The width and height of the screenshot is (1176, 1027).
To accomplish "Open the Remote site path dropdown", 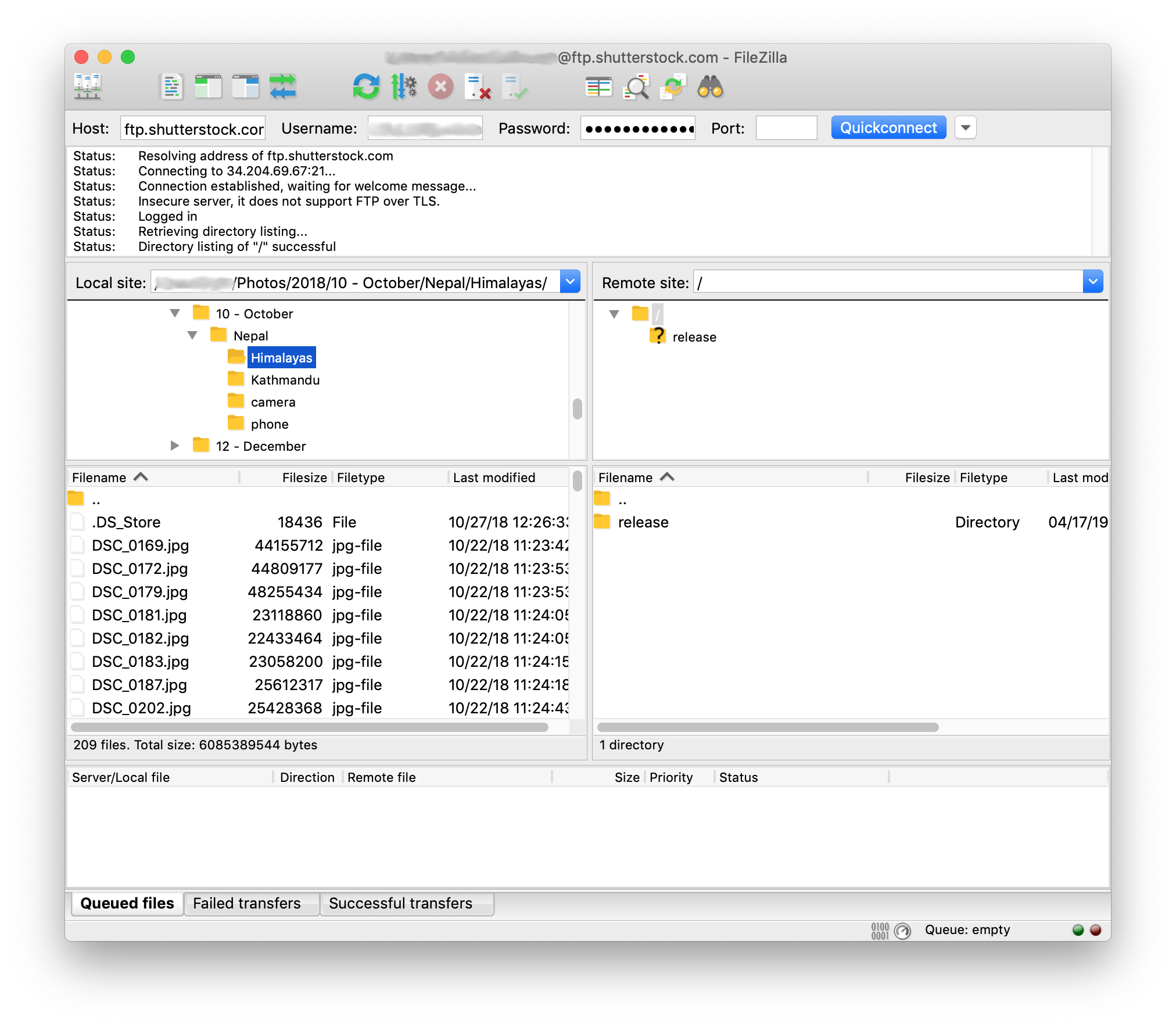I will (1093, 282).
